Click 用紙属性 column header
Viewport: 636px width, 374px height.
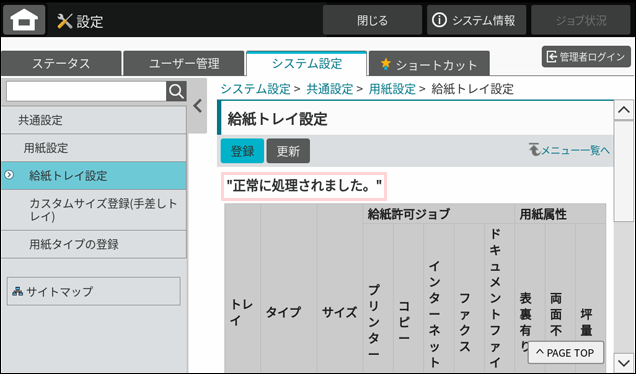(560, 214)
